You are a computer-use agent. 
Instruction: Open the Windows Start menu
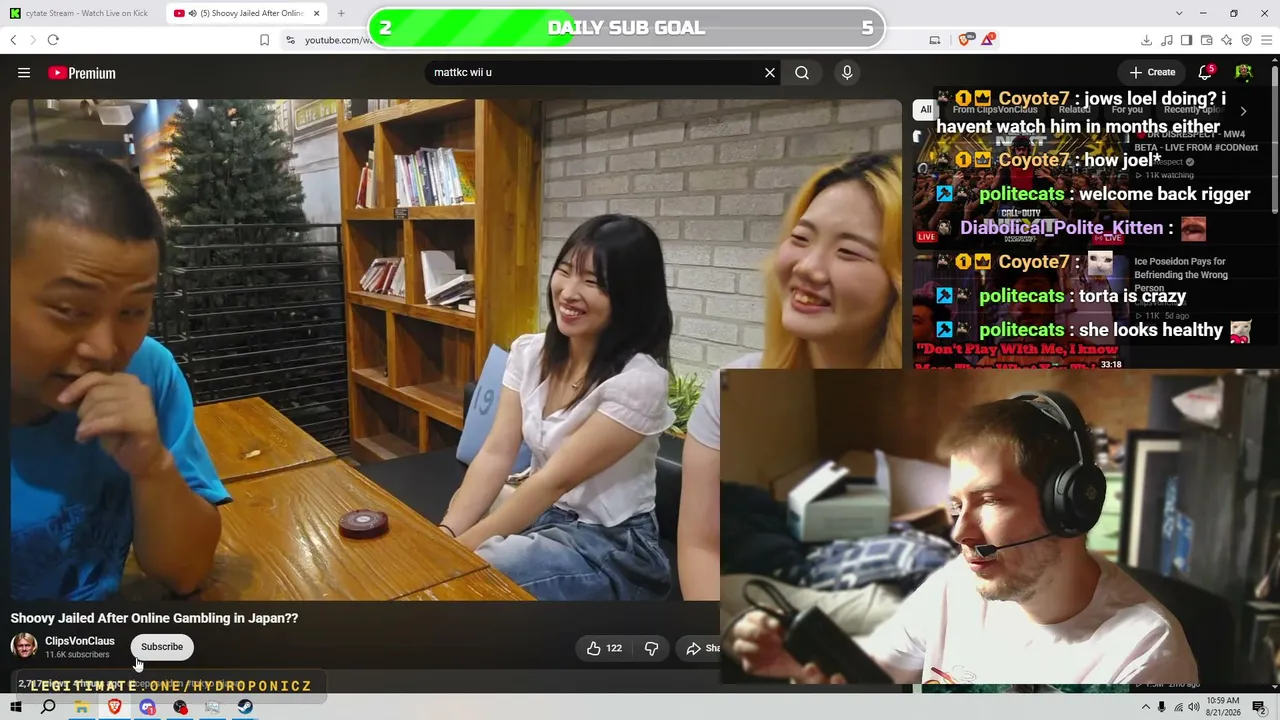click(x=16, y=707)
